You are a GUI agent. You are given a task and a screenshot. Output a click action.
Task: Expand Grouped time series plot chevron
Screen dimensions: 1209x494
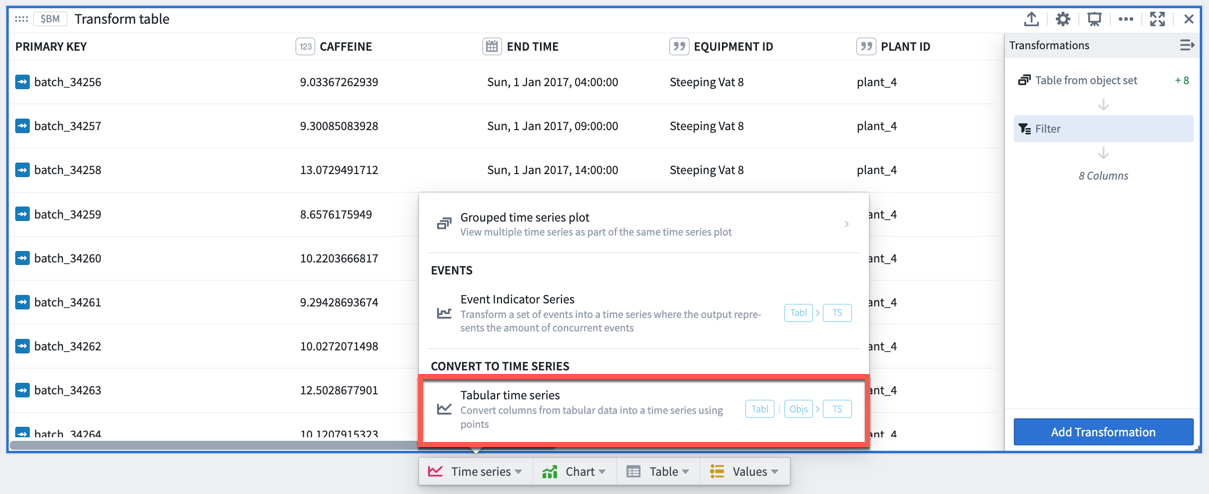(x=847, y=224)
